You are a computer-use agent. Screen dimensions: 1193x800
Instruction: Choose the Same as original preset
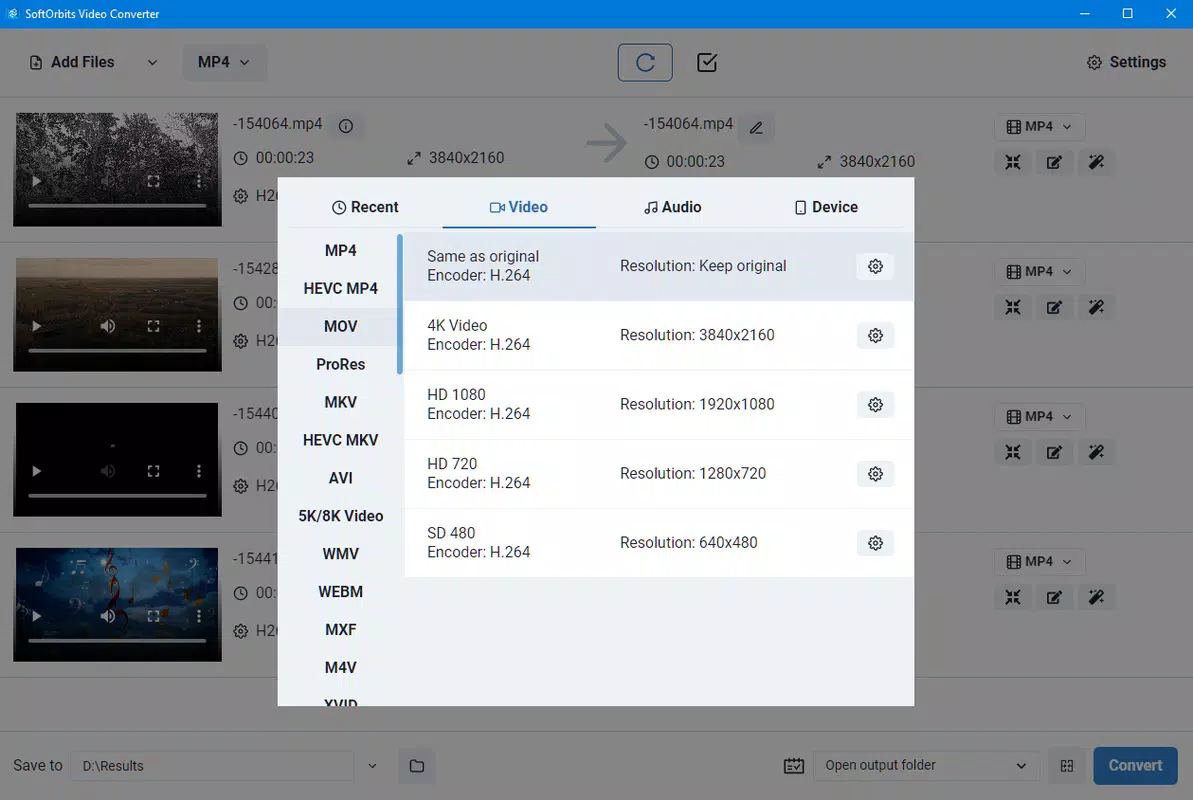(x=658, y=266)
